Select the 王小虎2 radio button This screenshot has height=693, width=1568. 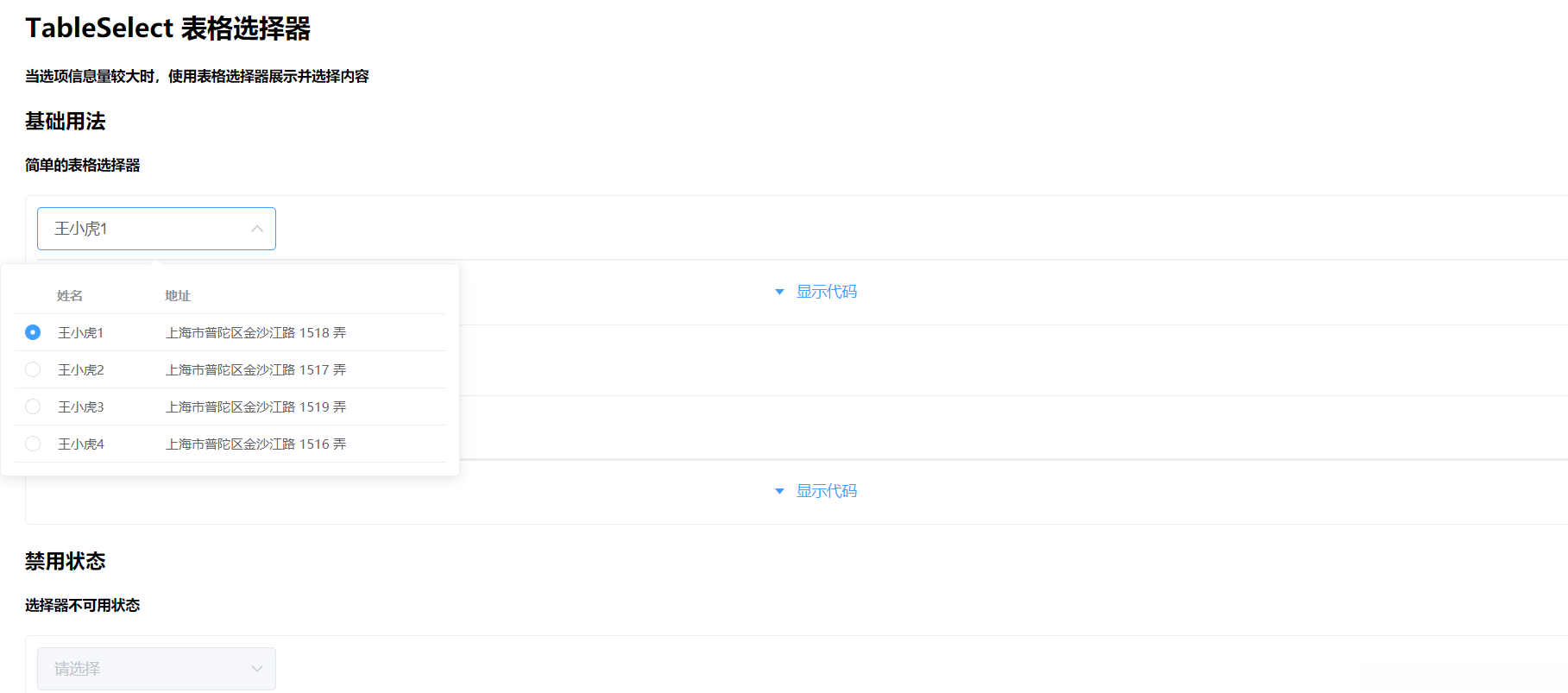click(33, 369)
